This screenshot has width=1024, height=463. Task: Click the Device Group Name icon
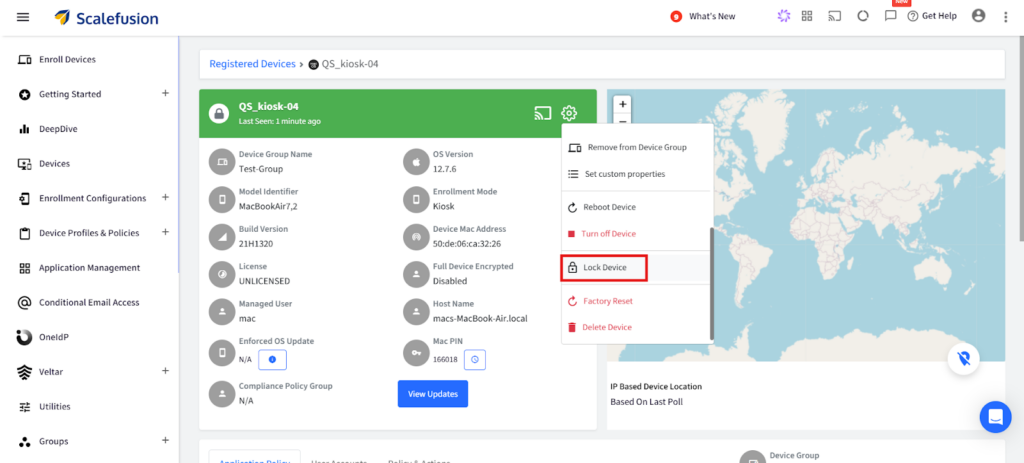[221, 162]
